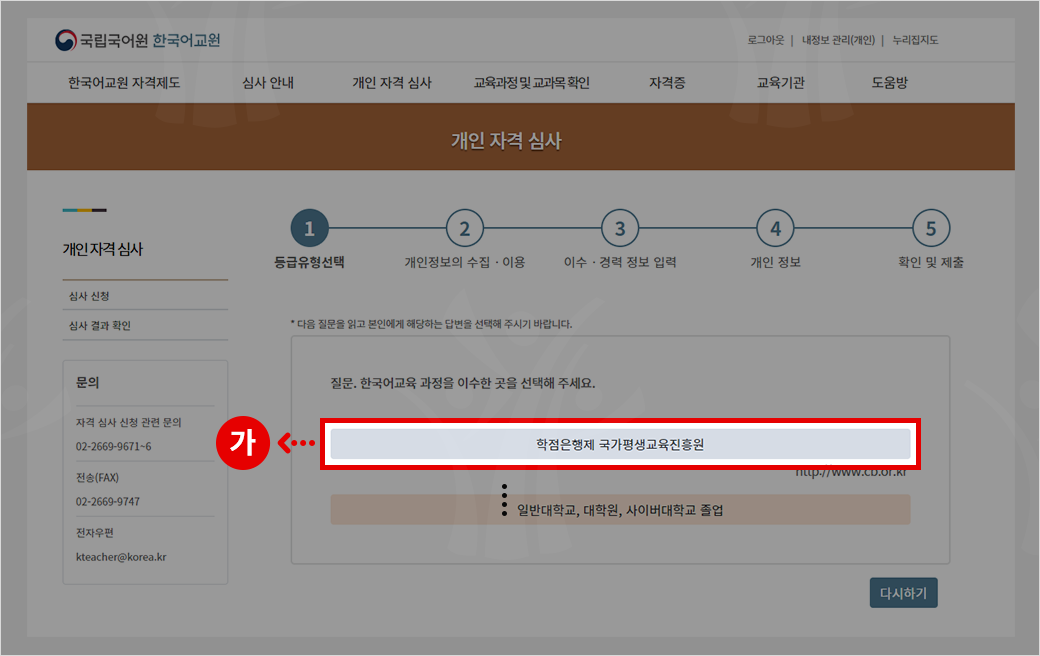Open the 한국어교원 자격제도 menu
The width and height of the screenshot is (1040, 656).
pyautogui.click(x=124, y=83)
